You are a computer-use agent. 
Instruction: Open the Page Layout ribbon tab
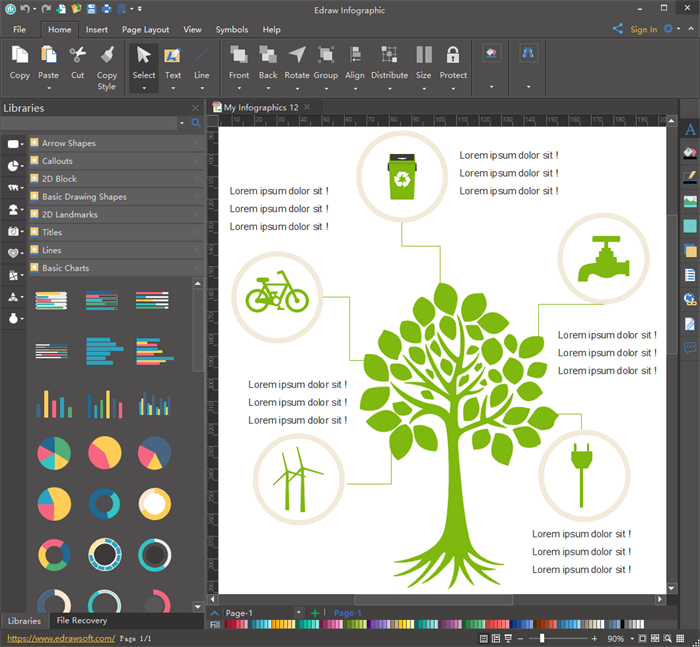(x=146, y=30)
